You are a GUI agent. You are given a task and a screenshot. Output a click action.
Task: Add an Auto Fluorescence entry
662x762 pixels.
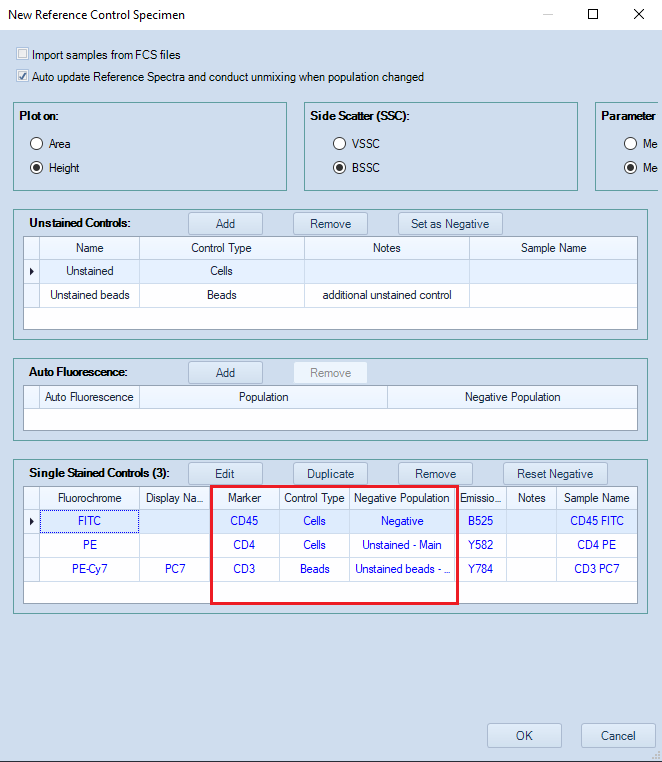pos(226,373)
